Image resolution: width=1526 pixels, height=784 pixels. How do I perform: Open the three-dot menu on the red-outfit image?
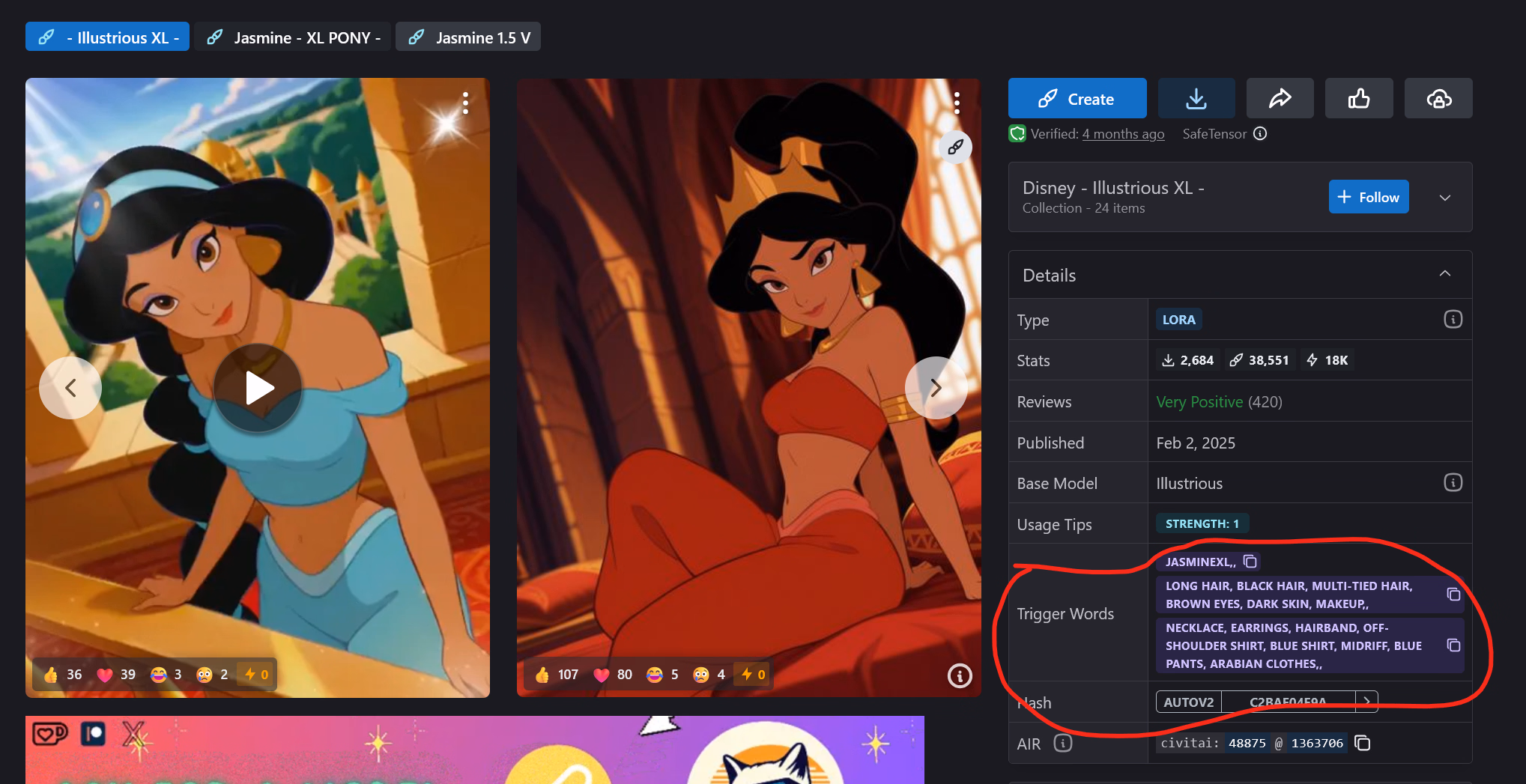957,103
